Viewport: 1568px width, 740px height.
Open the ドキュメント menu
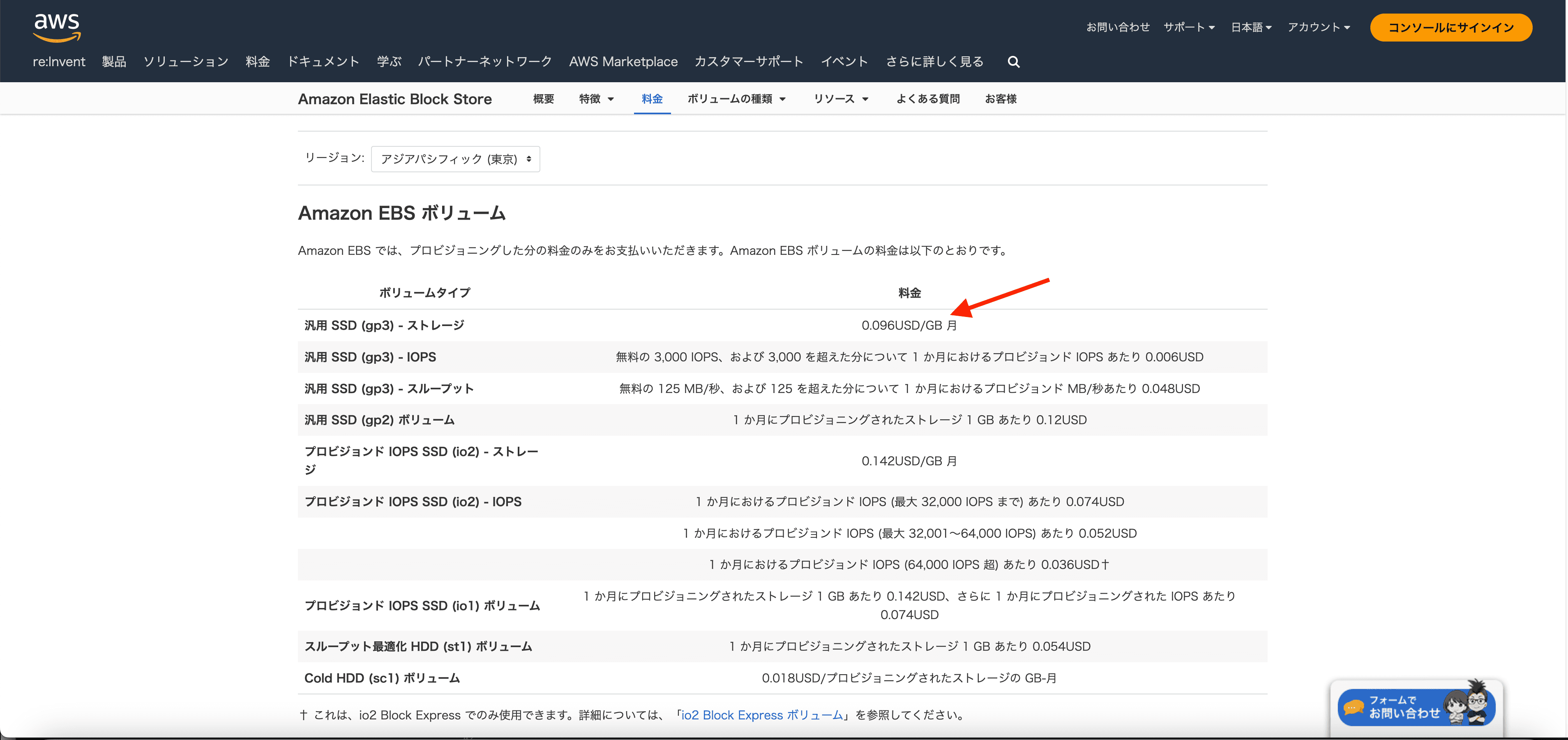[323, 62]
